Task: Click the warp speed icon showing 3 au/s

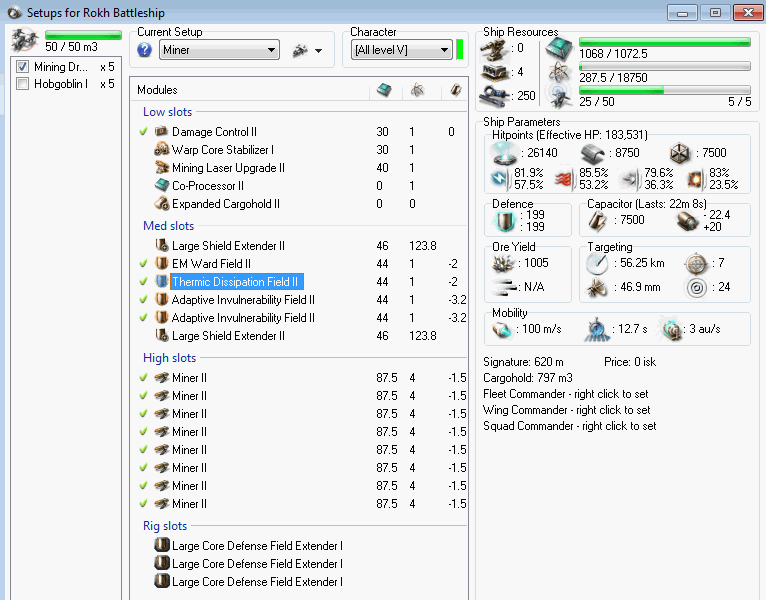Action: coord(672,329)
